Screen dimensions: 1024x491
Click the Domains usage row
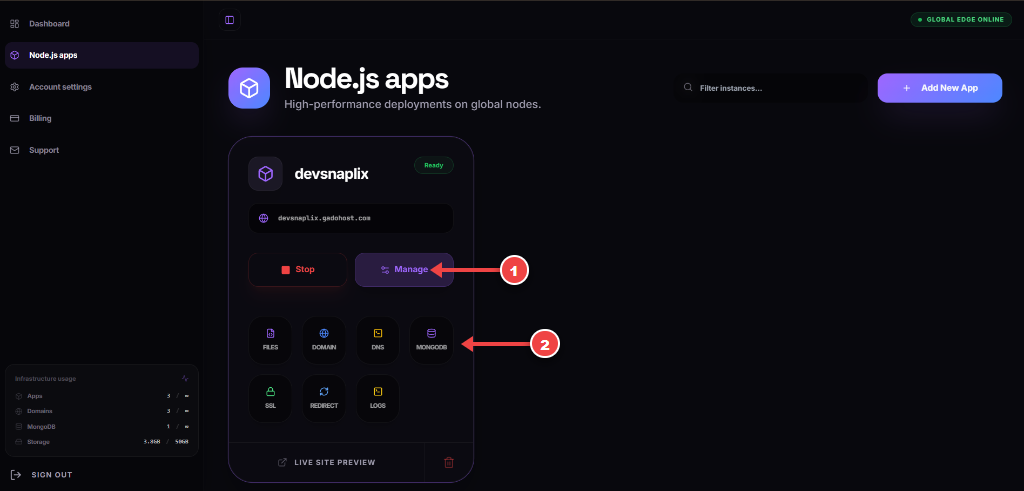[x=102, y=411]
